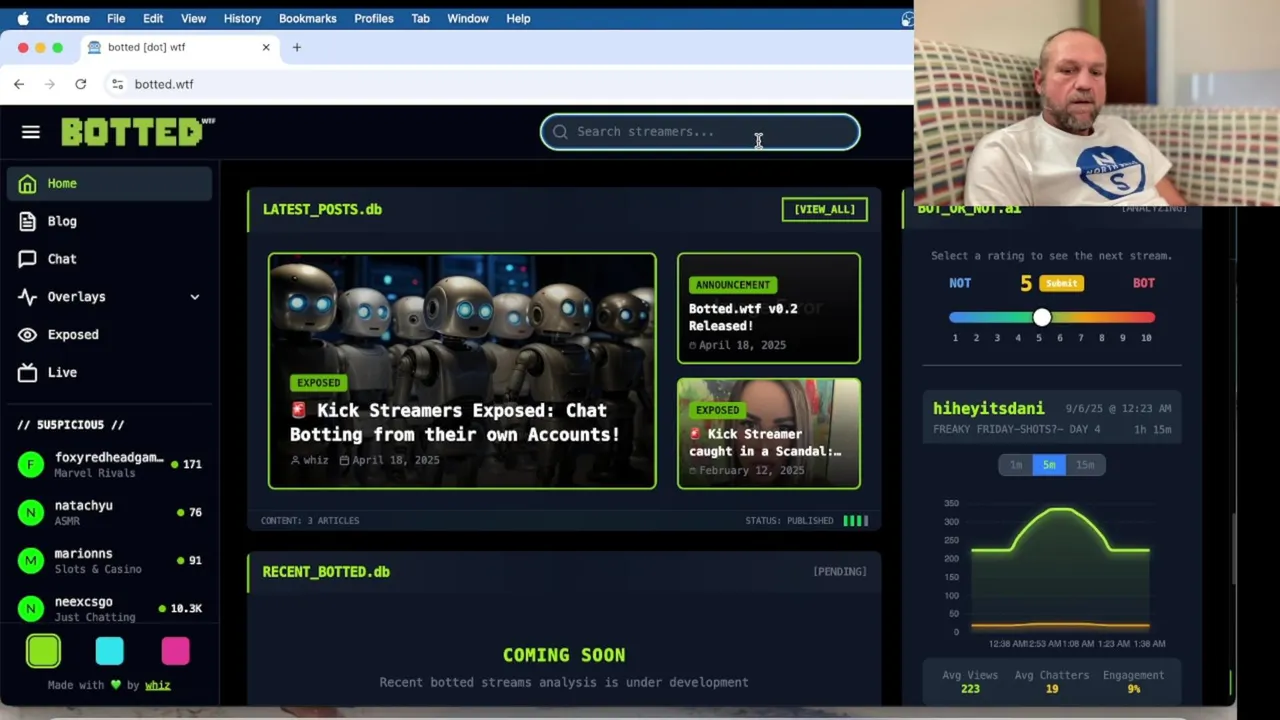Click the VIEW_ALL button

825,209
